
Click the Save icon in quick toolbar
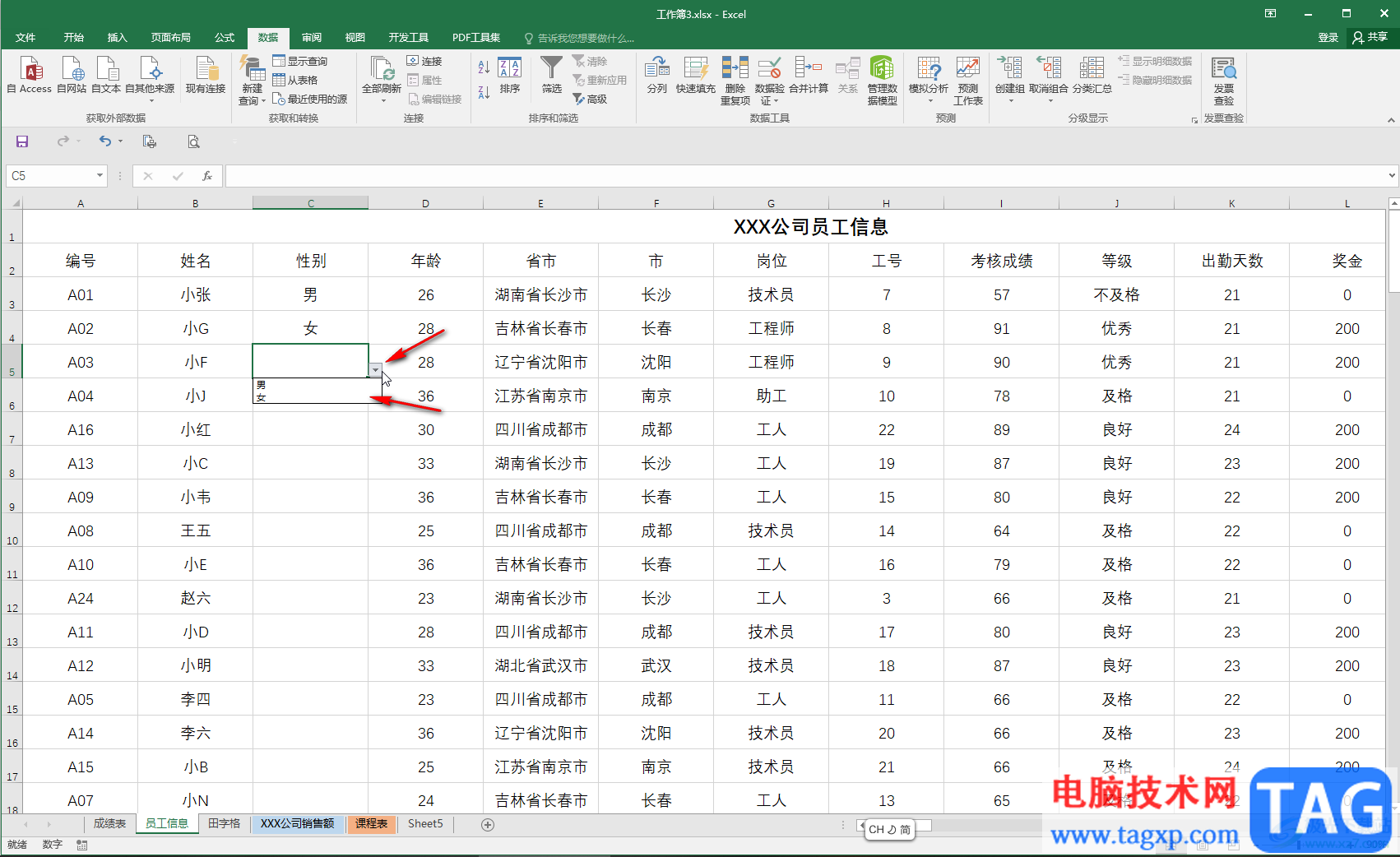coord(22,141)
